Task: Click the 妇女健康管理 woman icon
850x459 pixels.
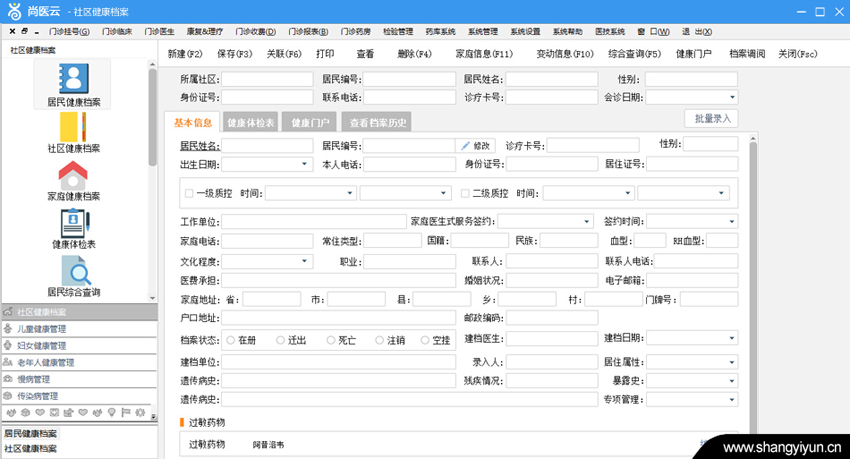Action: pyautogui.click(x=8, y=346)
